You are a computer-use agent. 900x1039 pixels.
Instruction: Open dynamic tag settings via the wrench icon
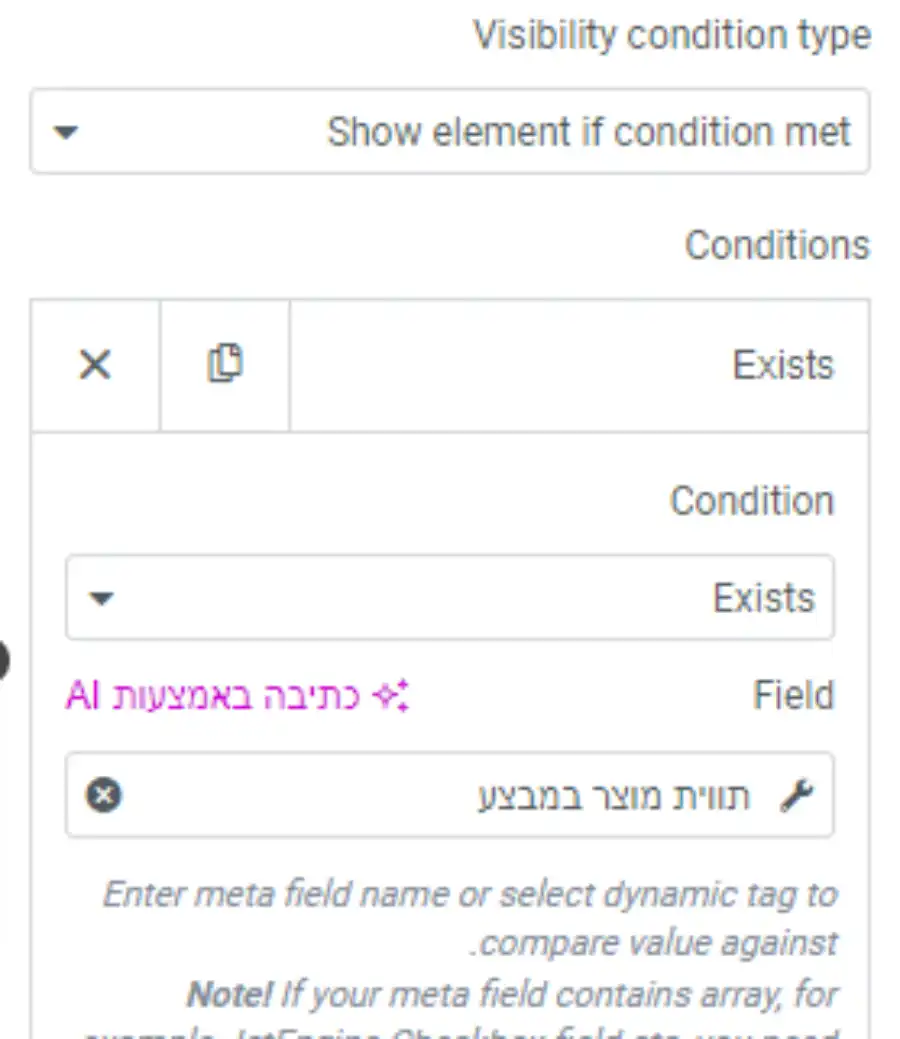click(797, 795)
